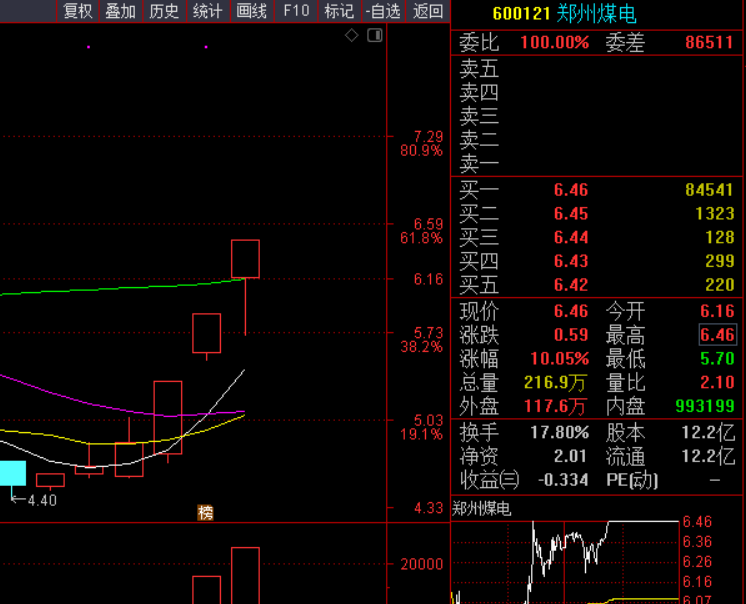
Task: Select 买三 price 6.44
Action: click(571, 237)
